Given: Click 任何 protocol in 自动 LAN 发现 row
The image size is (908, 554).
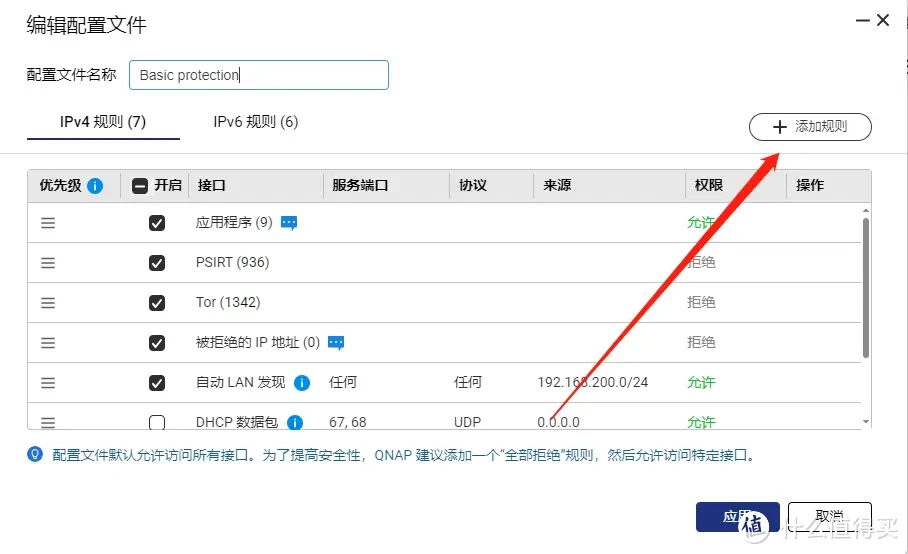Looking at the screenshot, I should [468, 383].
